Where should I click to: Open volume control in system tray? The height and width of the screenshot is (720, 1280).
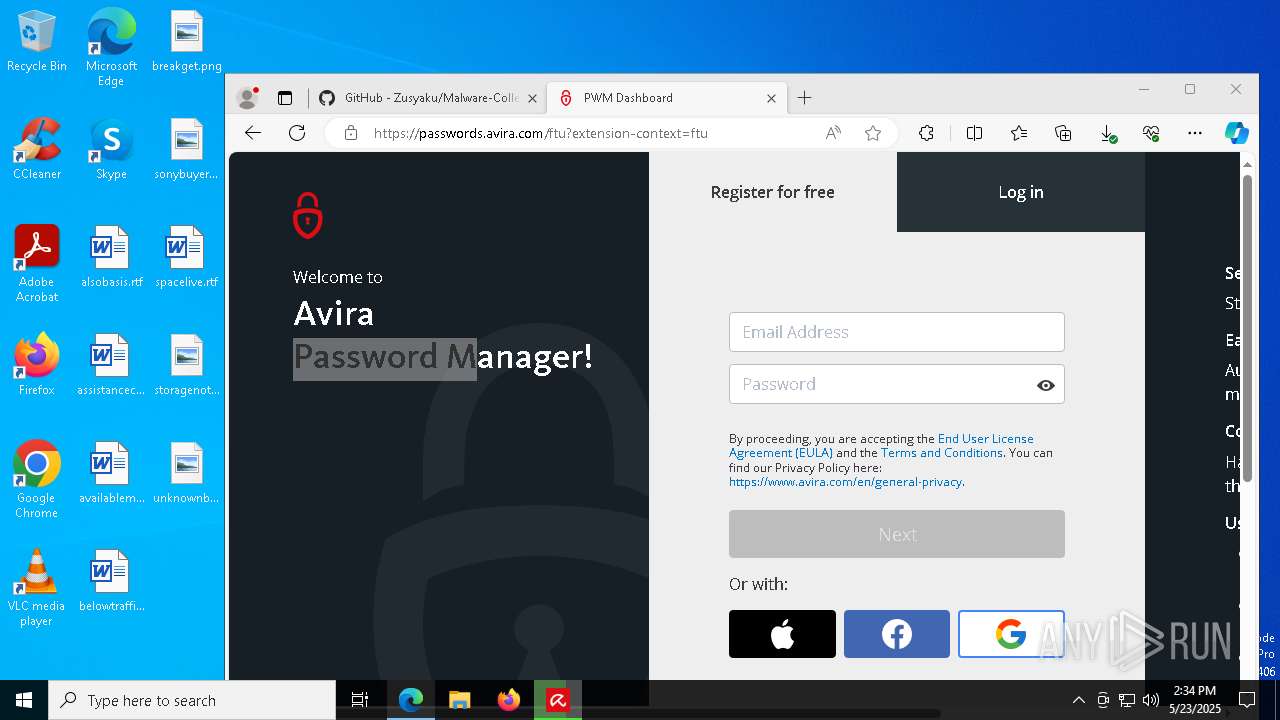click(x=1151, y=700)
